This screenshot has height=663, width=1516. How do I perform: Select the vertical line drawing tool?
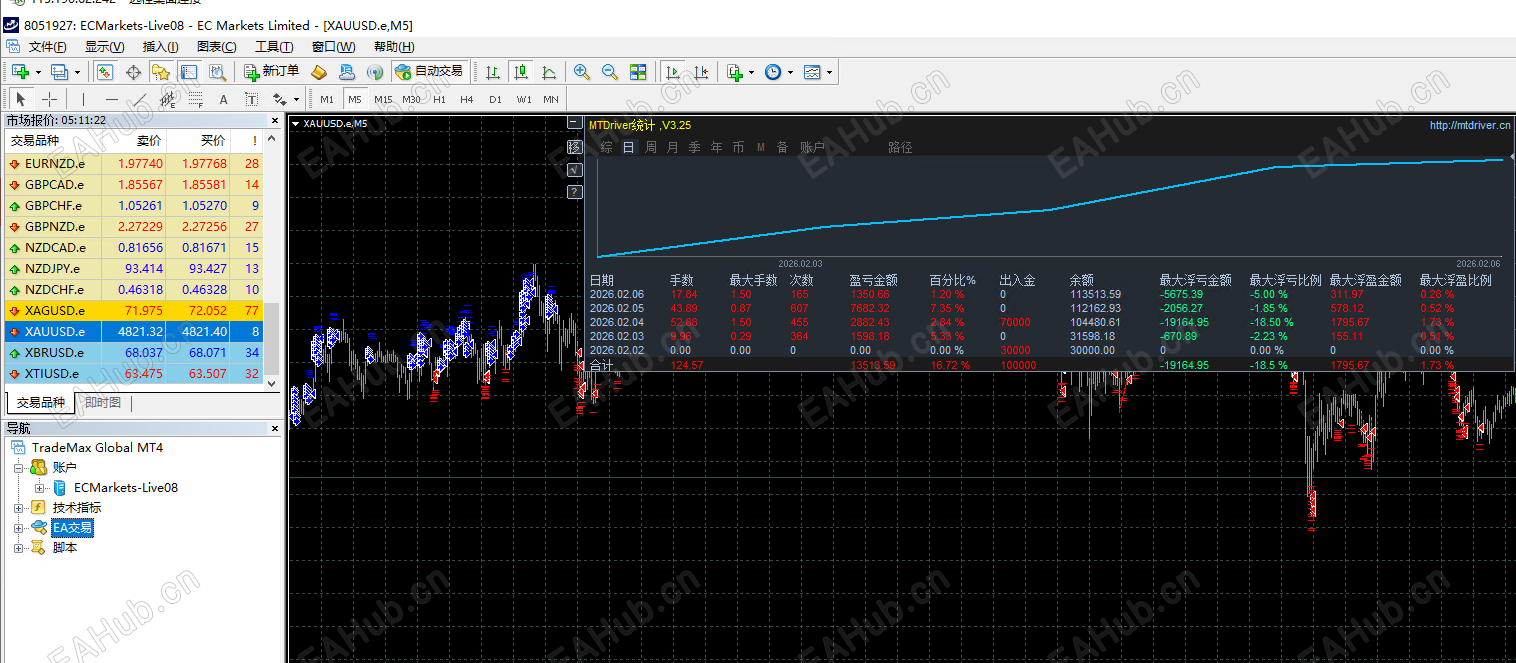(83, 99)
